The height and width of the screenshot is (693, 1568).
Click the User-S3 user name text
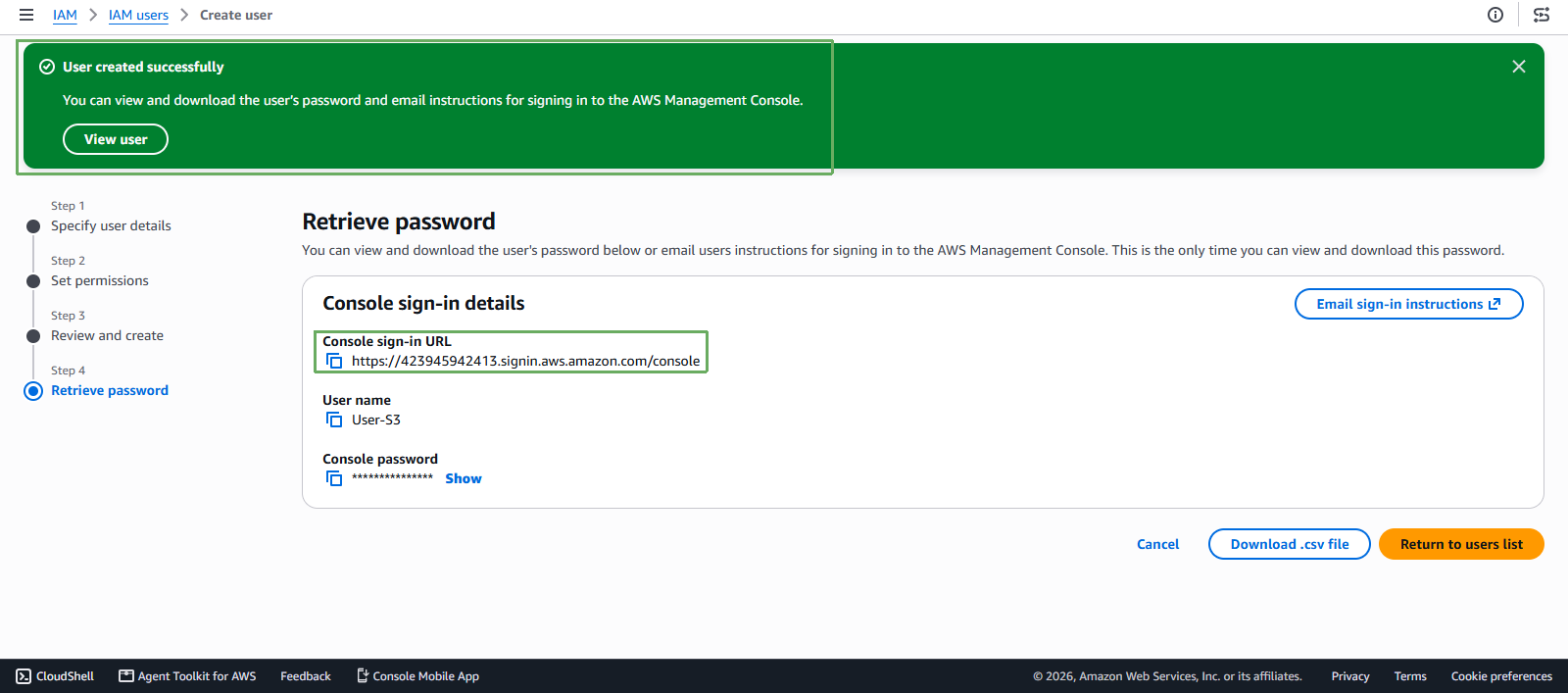pos(376,421)
